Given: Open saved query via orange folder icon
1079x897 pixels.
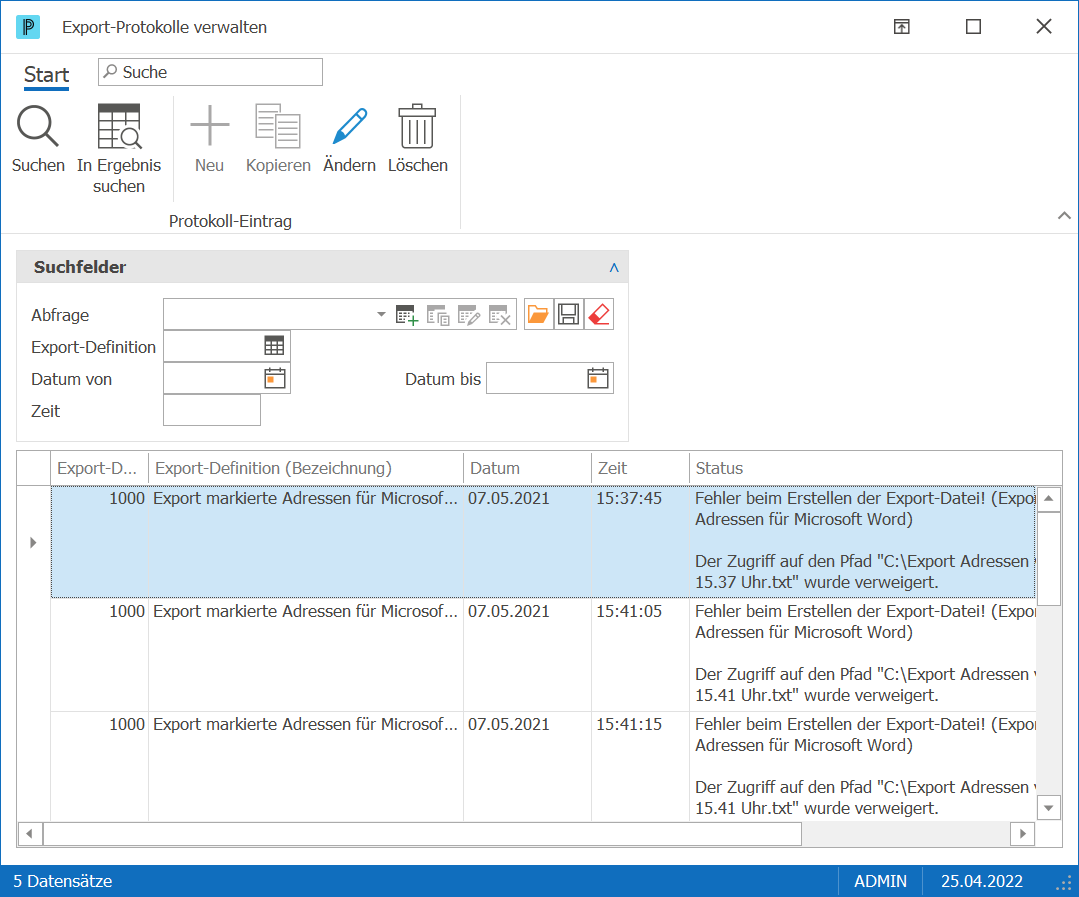Looking at the screenshot, I should pyautogui.click(x=538, y=314).
